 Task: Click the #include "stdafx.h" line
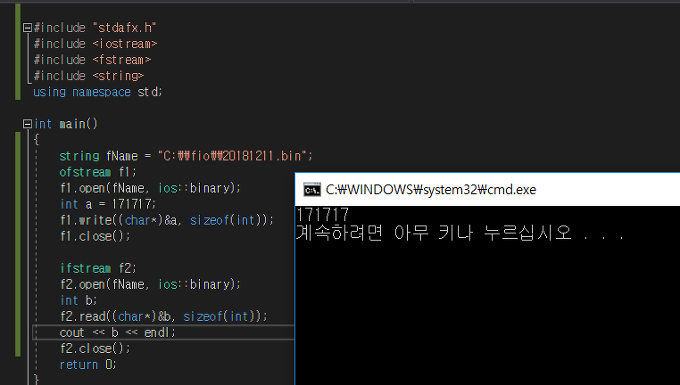click(95, 28)
